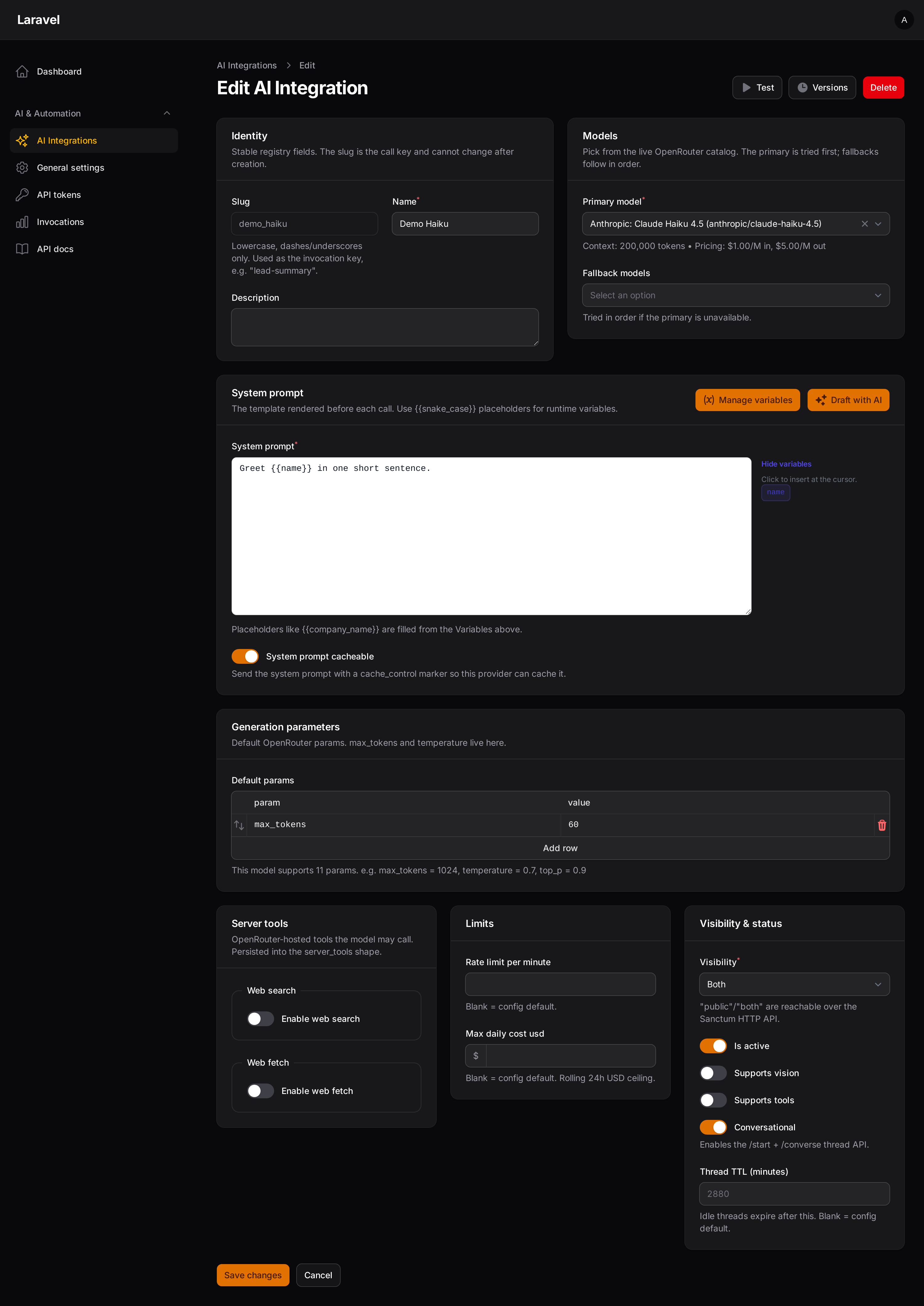The height and width of the screenshot is (1306, 924).
Task: Click the Rate limit per minute field
Action: [x=560, y=984]
